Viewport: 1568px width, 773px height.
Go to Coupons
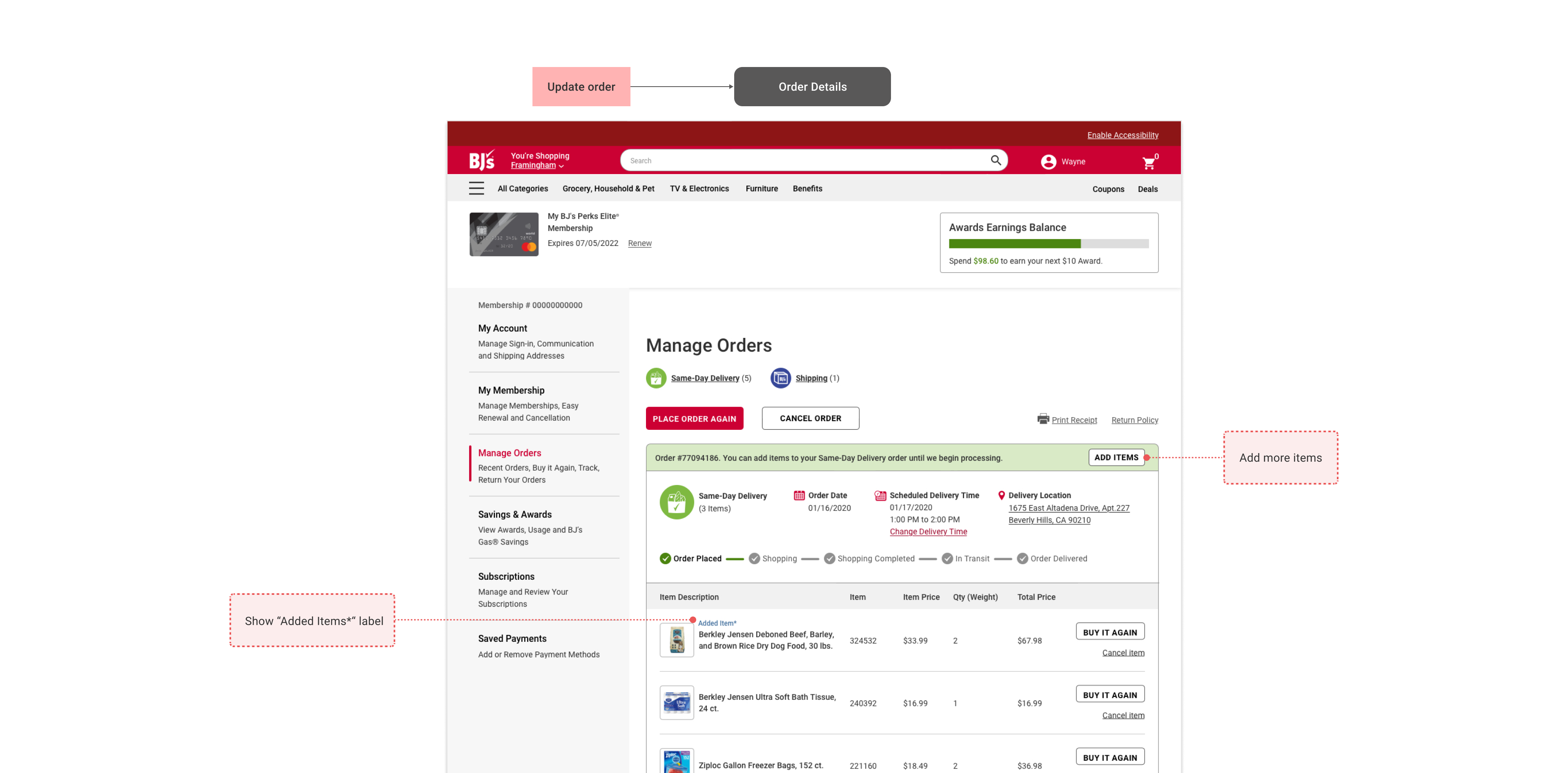click(1108, 190)
